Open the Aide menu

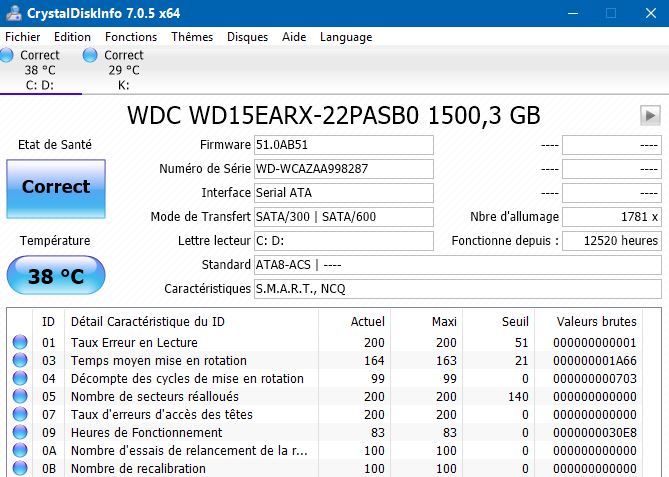(x=294, y=37)
